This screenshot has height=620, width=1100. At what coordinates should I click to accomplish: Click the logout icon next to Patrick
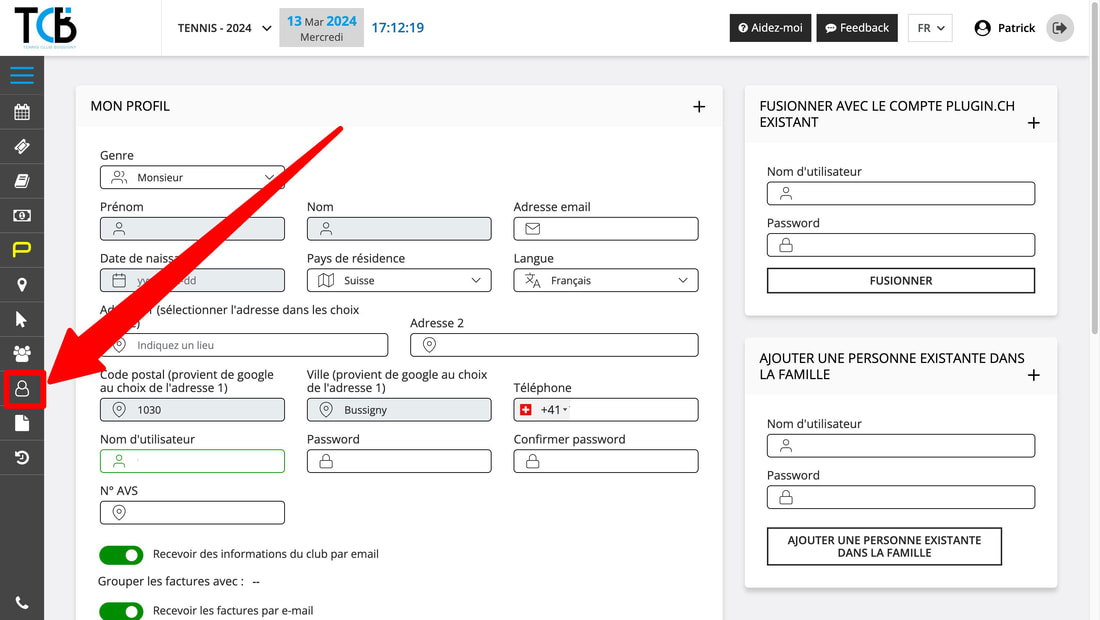click(x=1059, y=28)
